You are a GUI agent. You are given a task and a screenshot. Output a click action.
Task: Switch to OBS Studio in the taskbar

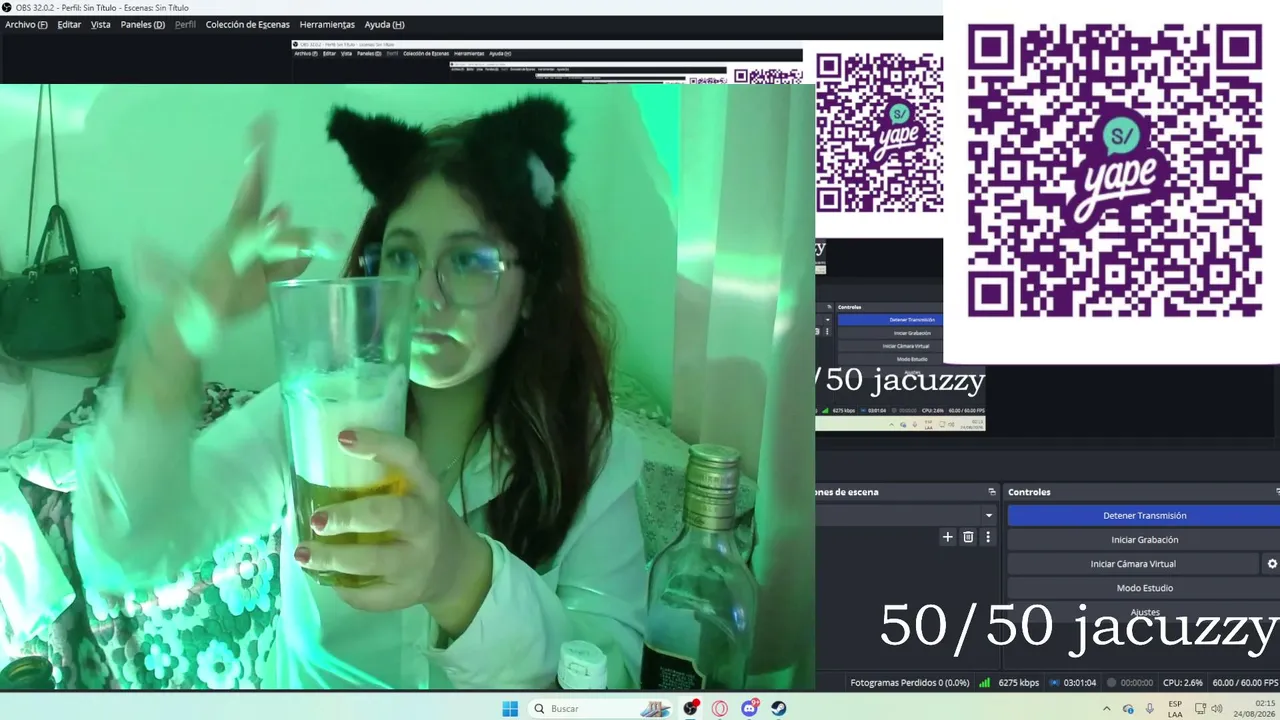coord(691,708)
